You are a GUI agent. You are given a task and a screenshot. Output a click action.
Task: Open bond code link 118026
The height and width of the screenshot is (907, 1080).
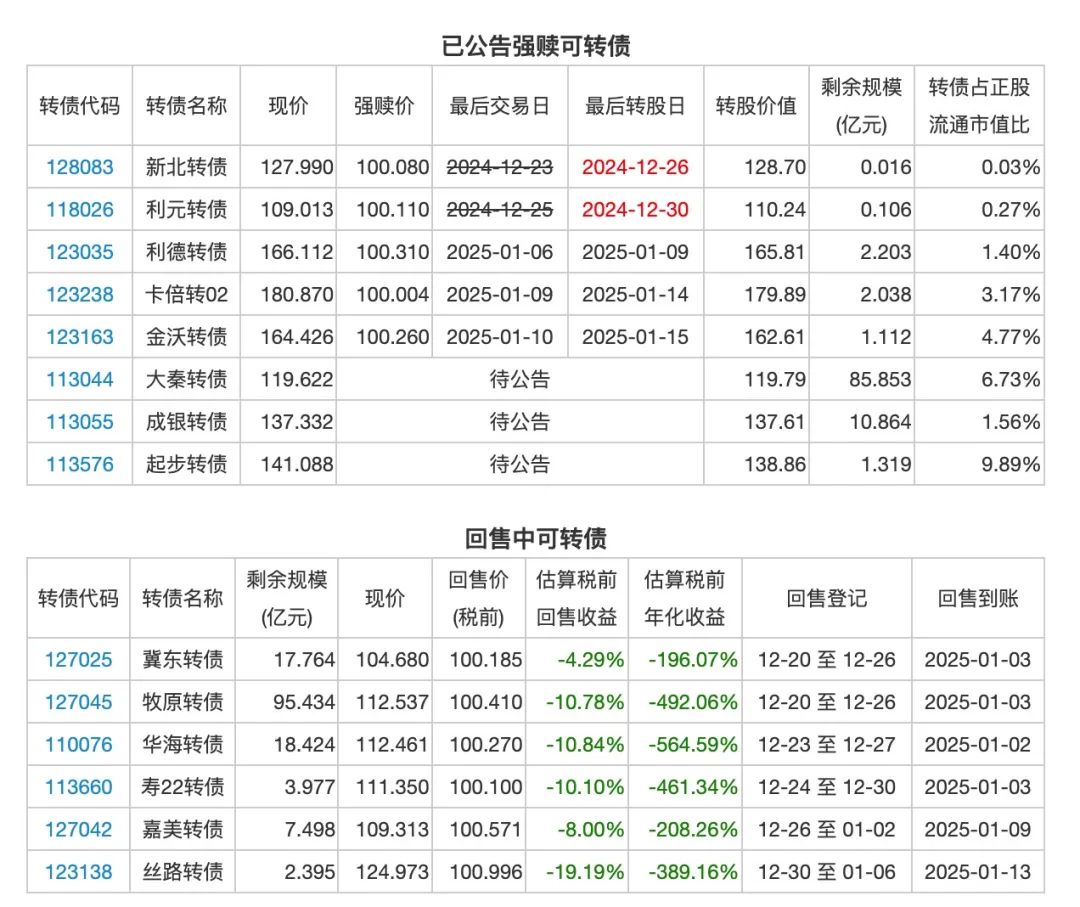click(79, 209)
